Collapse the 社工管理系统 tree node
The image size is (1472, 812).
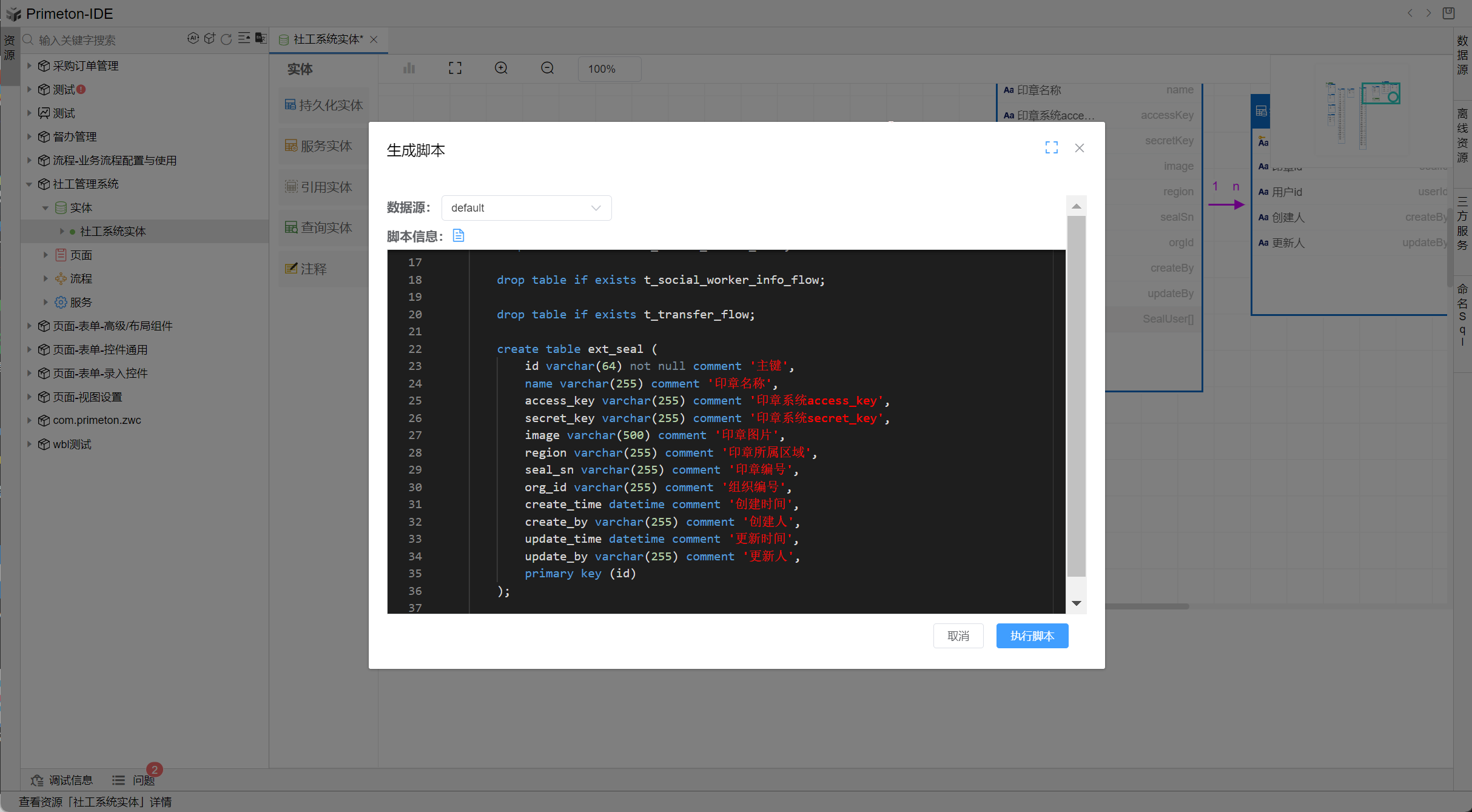(x=29, y=184)
